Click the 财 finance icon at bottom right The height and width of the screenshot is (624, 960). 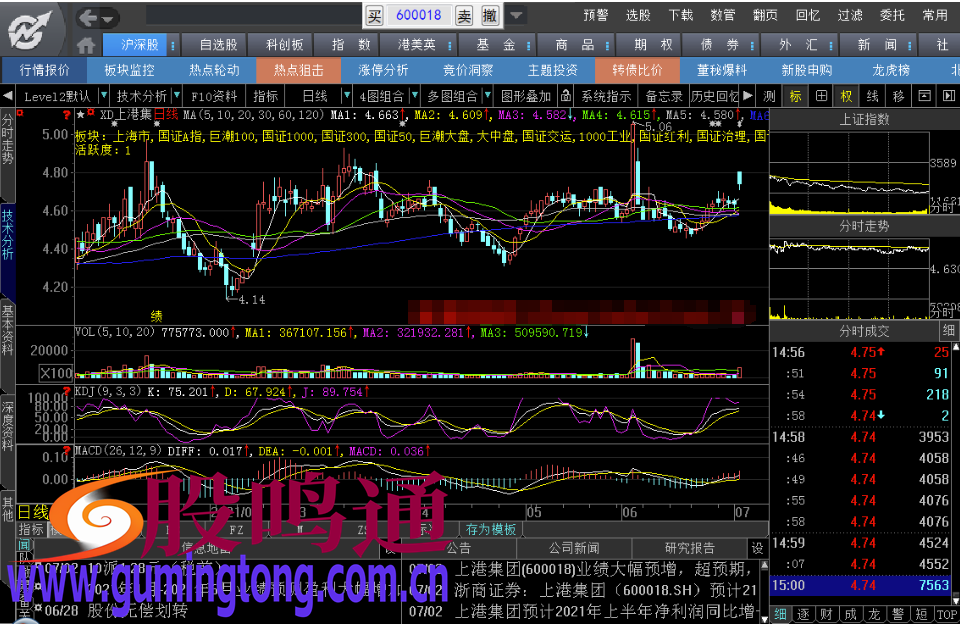tap(827, 615)
